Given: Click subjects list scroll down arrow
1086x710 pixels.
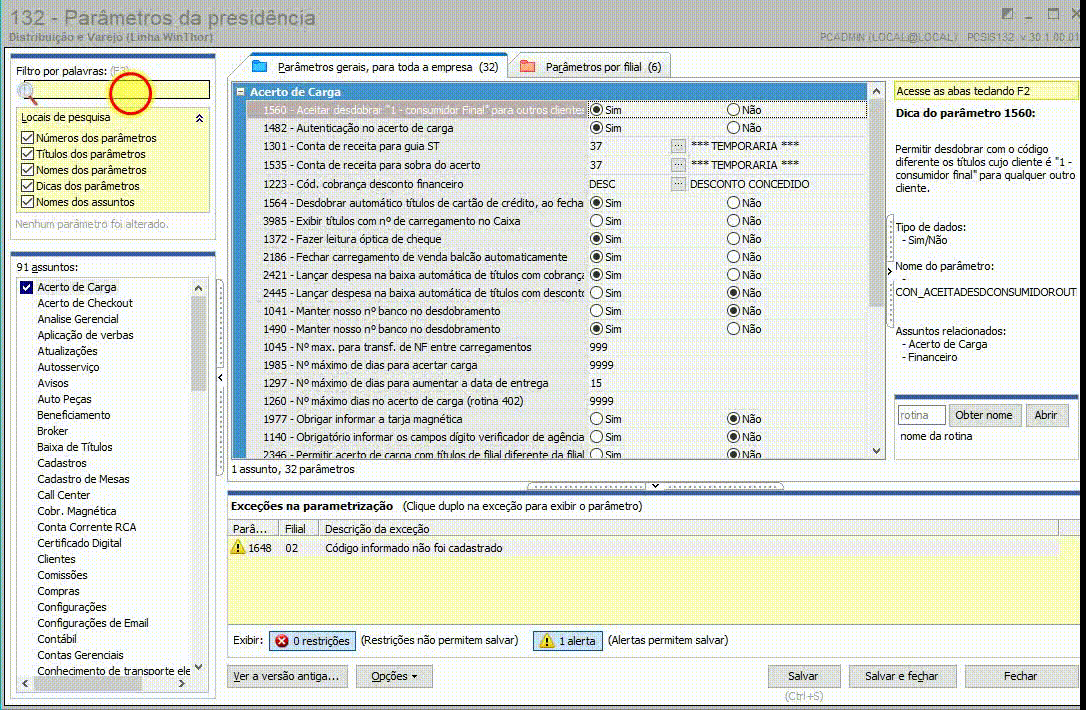Looking at the screenshot, I should click(x=199, y=667).
